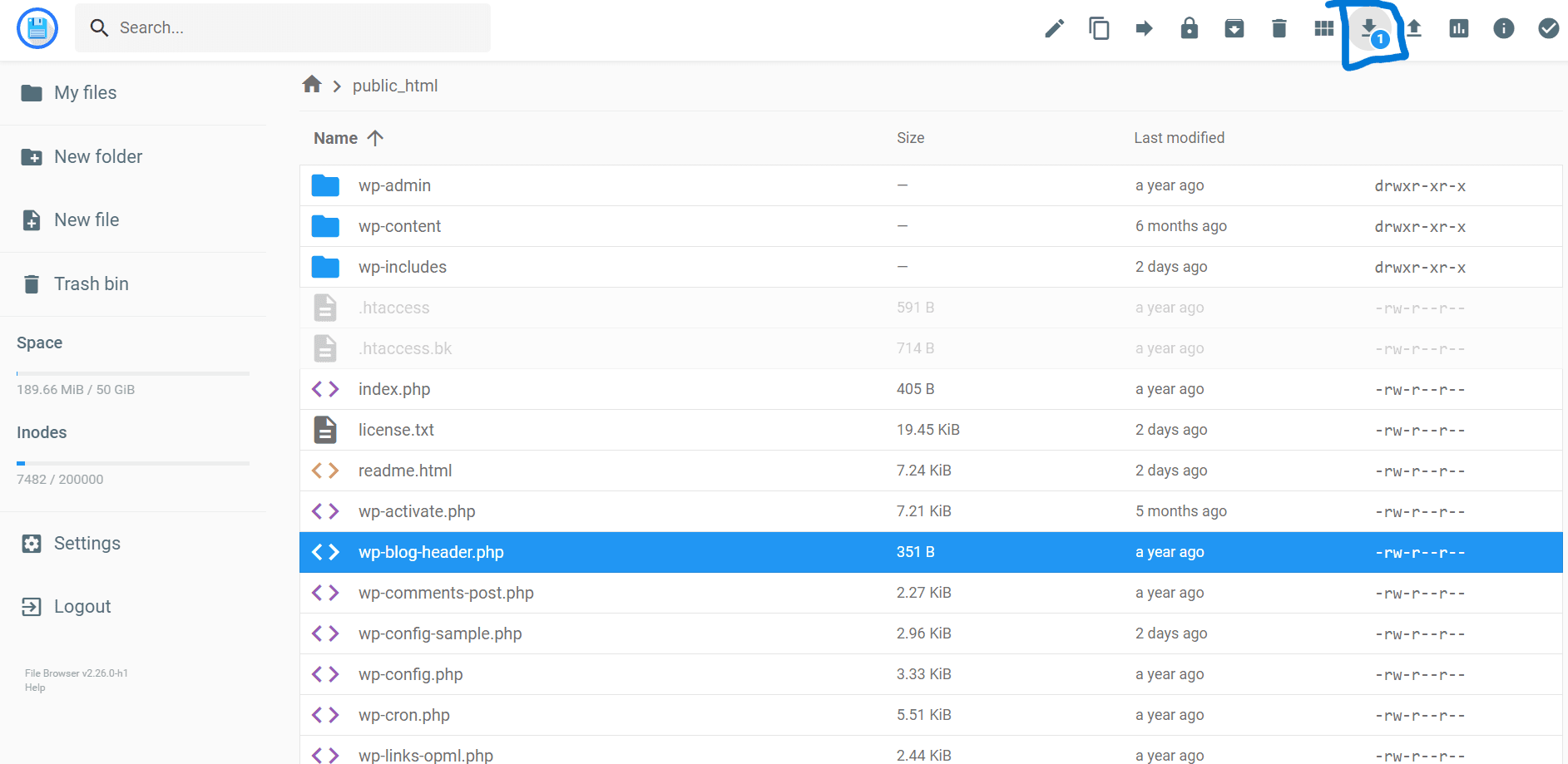Delete wp-blog-header.php via trash icon
The width and height of the screenshot is (1568, 764).
coord(1279,27)
